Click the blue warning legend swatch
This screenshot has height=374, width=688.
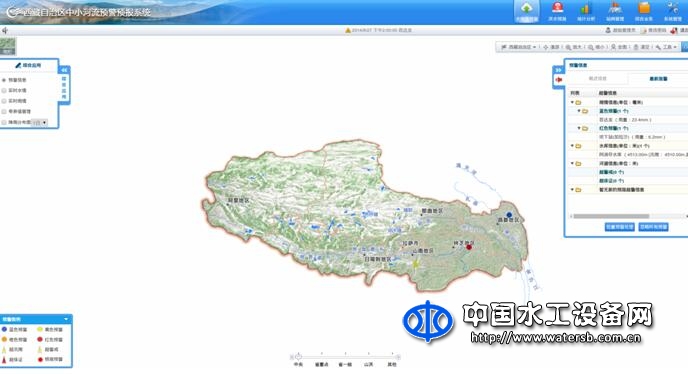4,329
